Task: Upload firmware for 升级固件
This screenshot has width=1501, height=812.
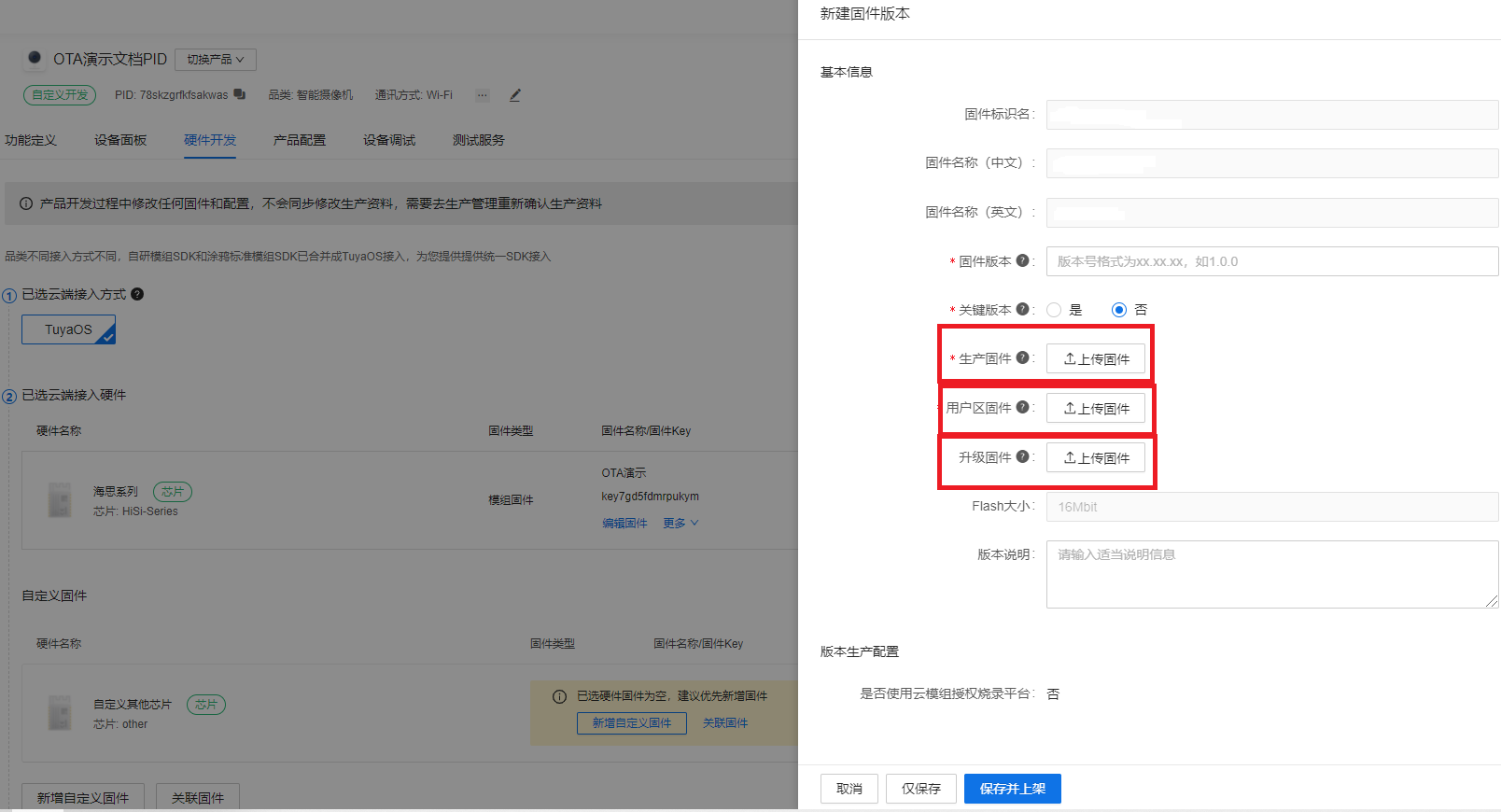Action: [1096, 457]
